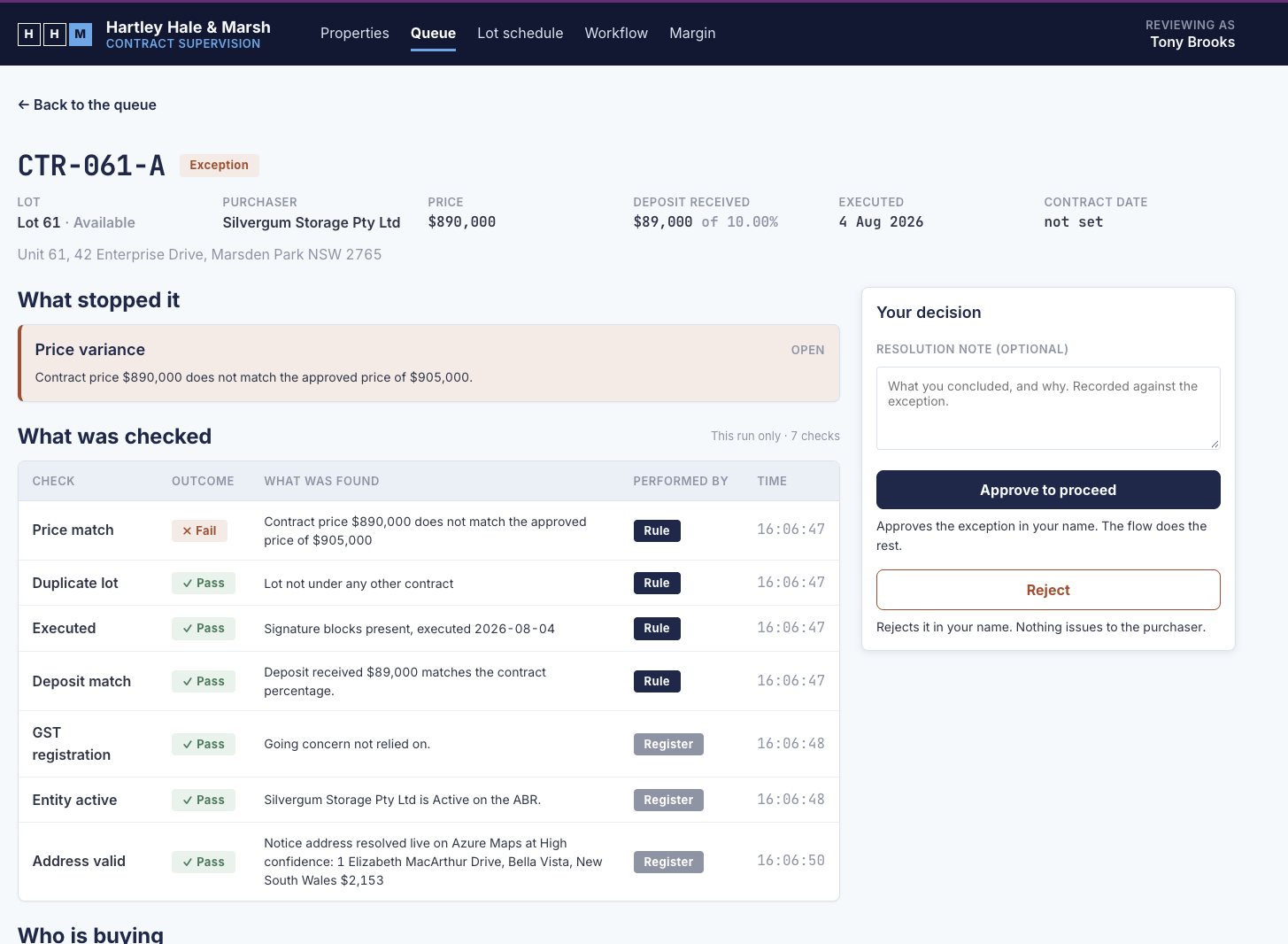Click the Pass badge in Address valid row
This screenshot has height=944, width=1288.
point(204,862)
